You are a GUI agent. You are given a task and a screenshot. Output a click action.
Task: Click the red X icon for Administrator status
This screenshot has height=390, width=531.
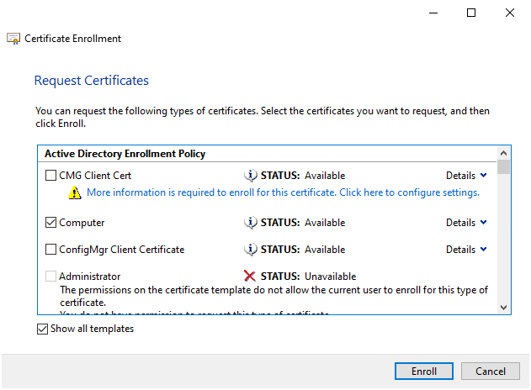[x=250, y=276]
